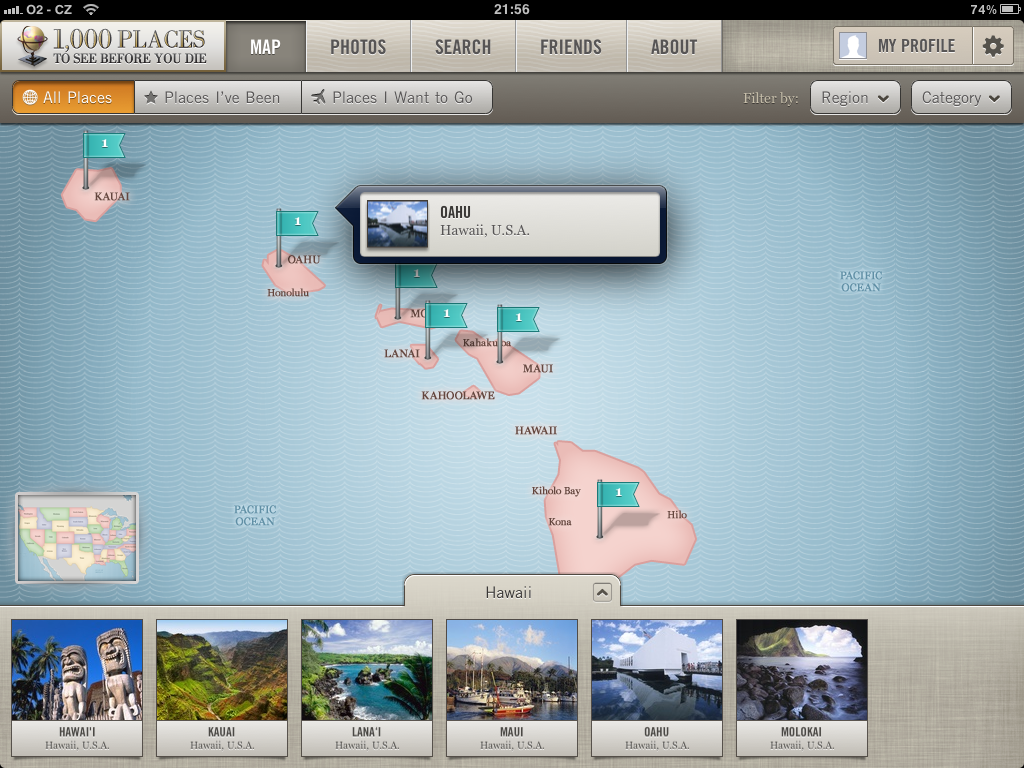Switch to the Photos tab

tap(358, 46)
